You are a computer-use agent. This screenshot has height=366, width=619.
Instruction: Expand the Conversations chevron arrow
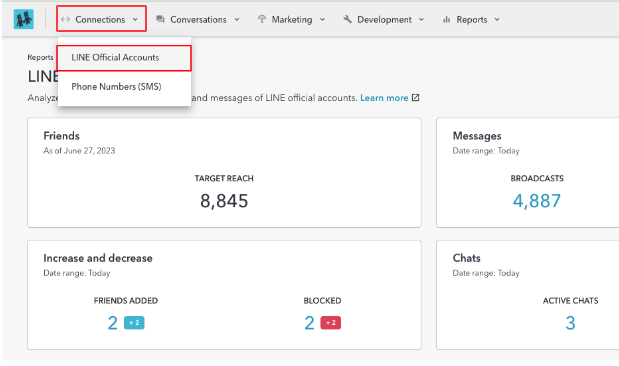point(236,19)
